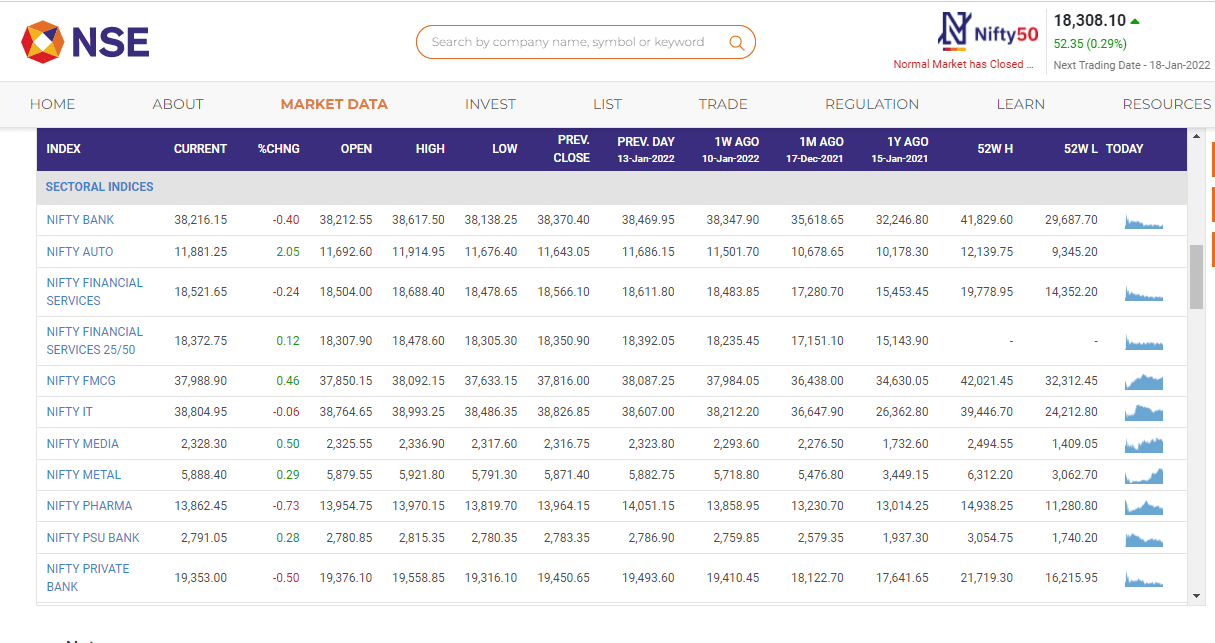Switch to the MARKET DATA tab
Screen dimensions: 1215x643
334,104
